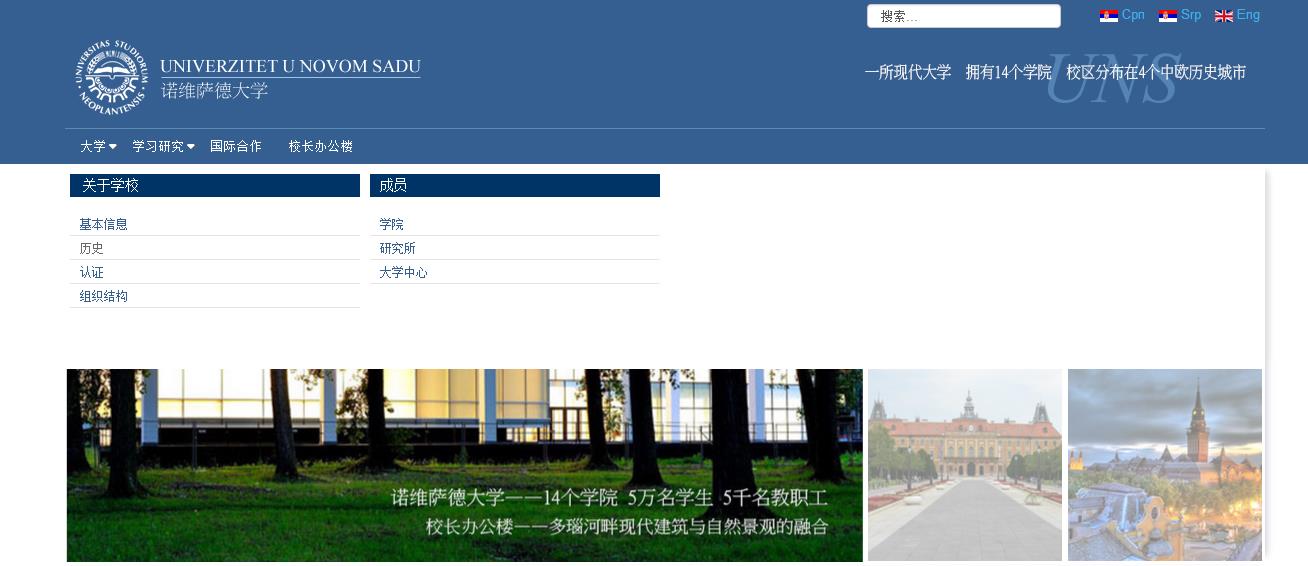Open 组织结构 in the submenu
1308x566 pixels.
click(x=104, y=296)
